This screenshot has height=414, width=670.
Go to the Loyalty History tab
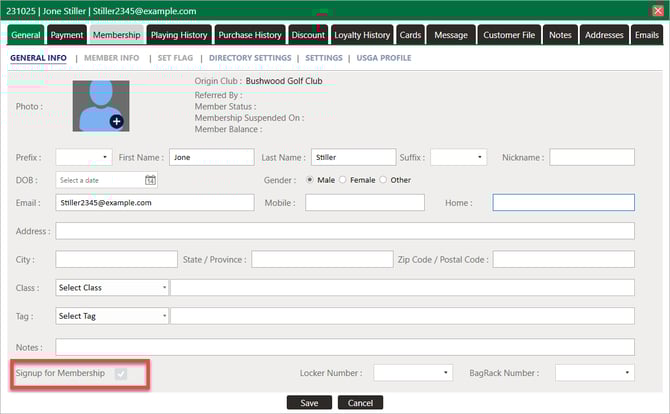point(362,35)
